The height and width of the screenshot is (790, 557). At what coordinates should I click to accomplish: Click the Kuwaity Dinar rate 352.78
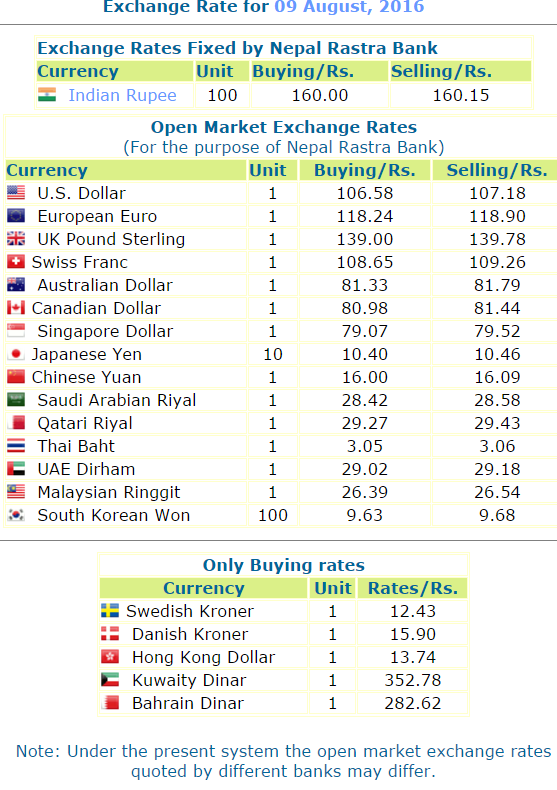pos(412,680)
